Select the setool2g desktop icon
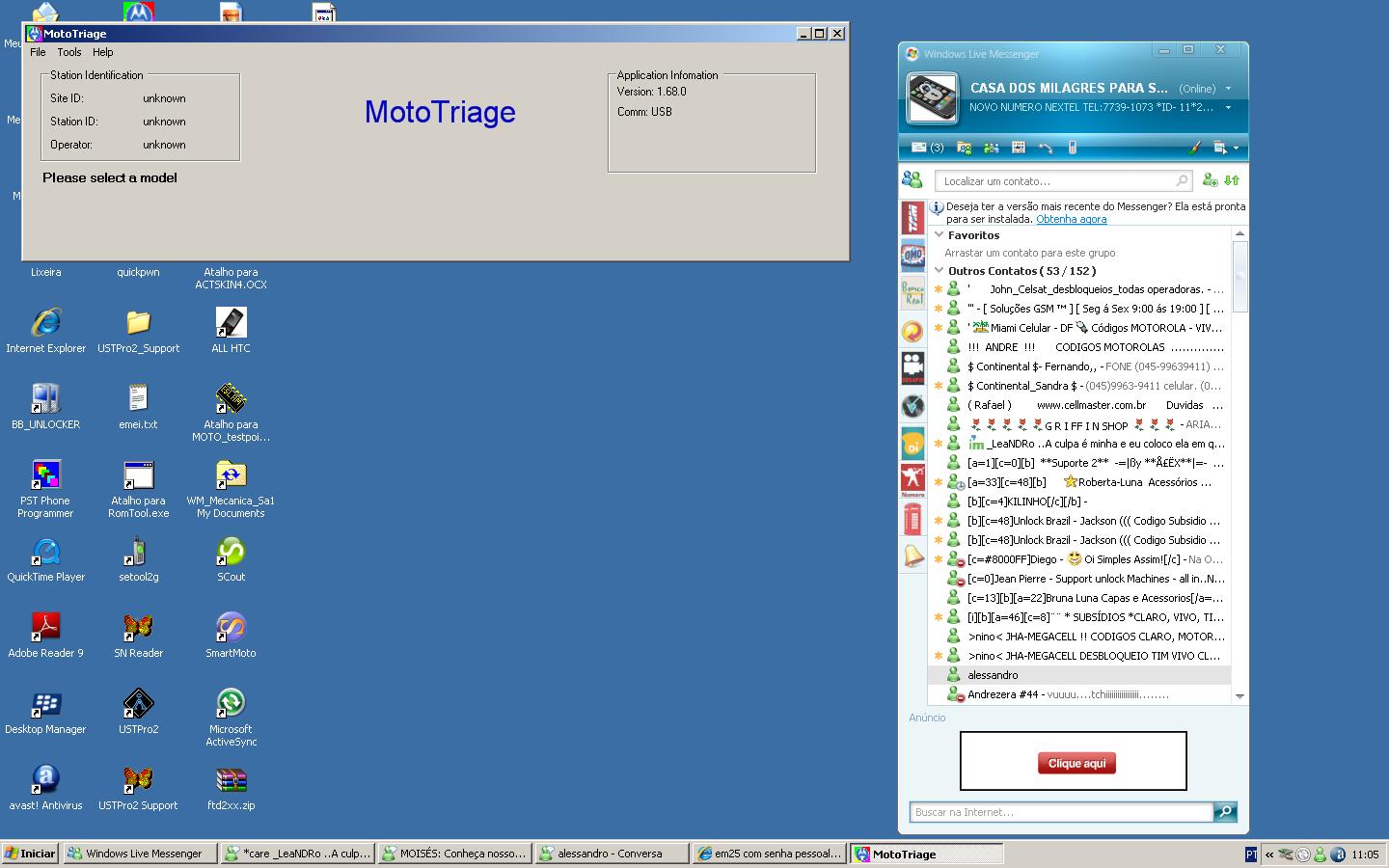The image size is (1389, 868). (x=138, y=558)
